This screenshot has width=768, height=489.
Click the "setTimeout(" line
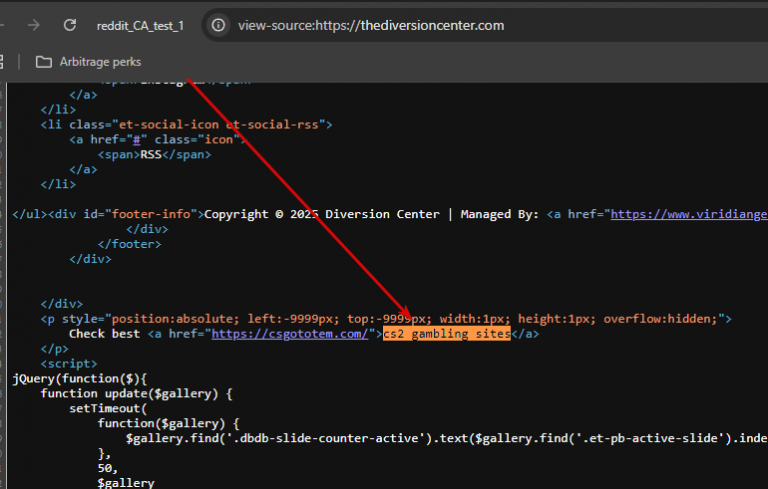coord(108,409)
